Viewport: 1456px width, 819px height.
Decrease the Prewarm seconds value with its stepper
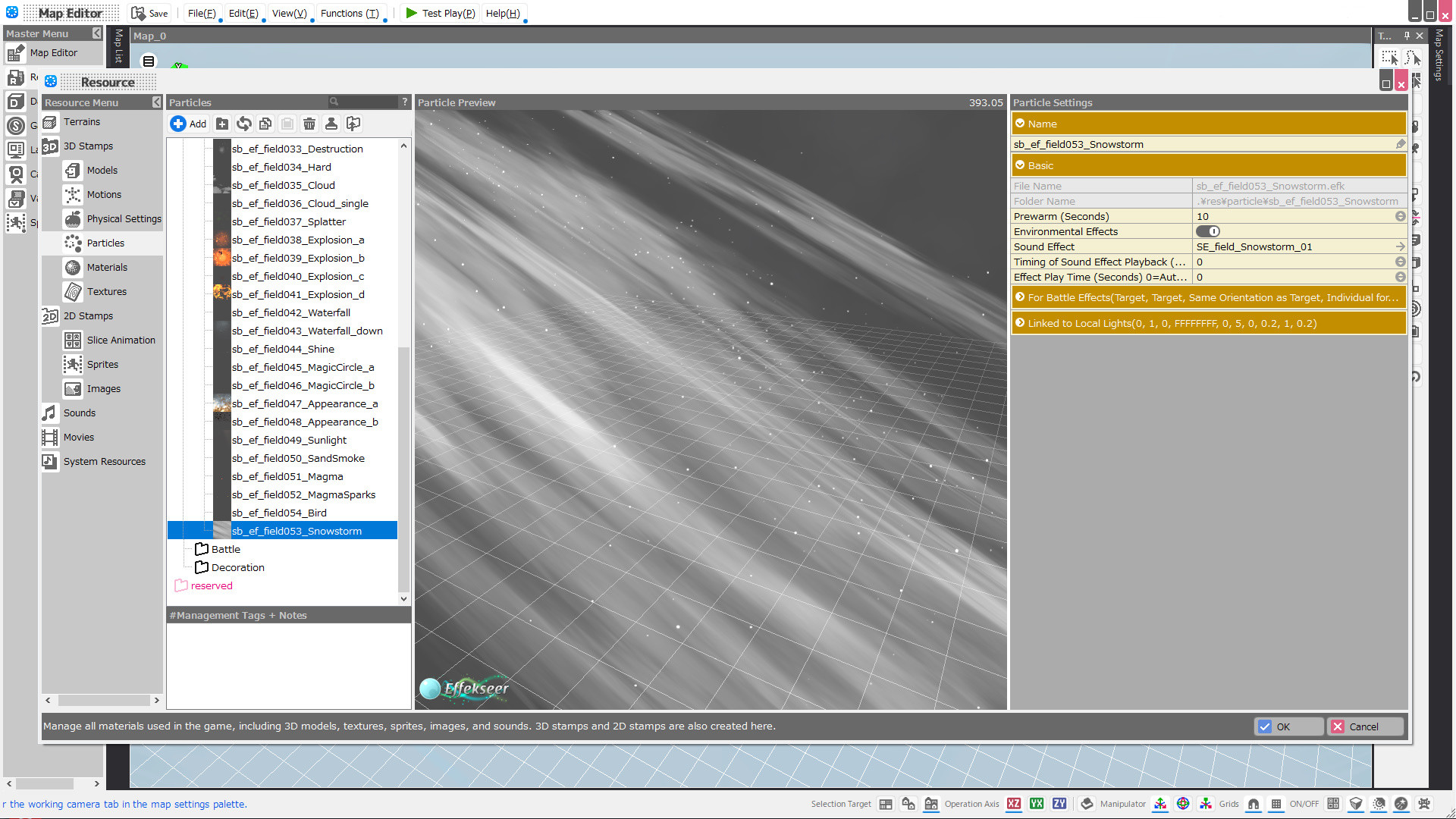[x=1400, y=219]
